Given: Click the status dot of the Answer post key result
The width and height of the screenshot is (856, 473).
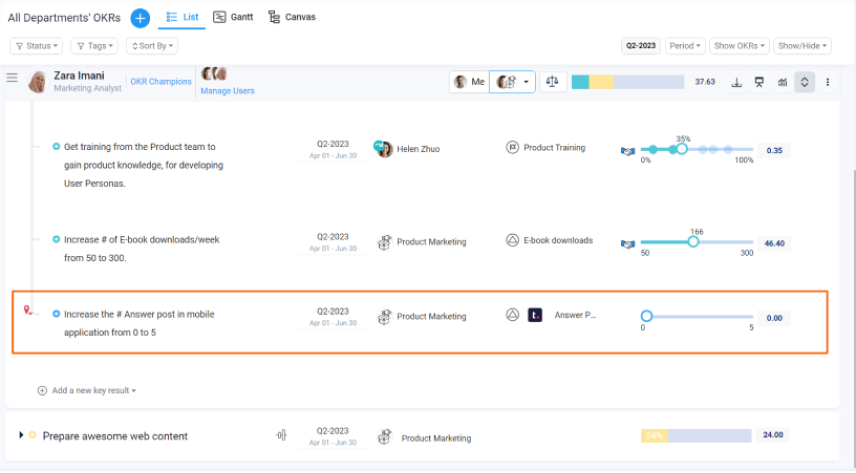Looking at the screenshot, I should tap(56, 314).
